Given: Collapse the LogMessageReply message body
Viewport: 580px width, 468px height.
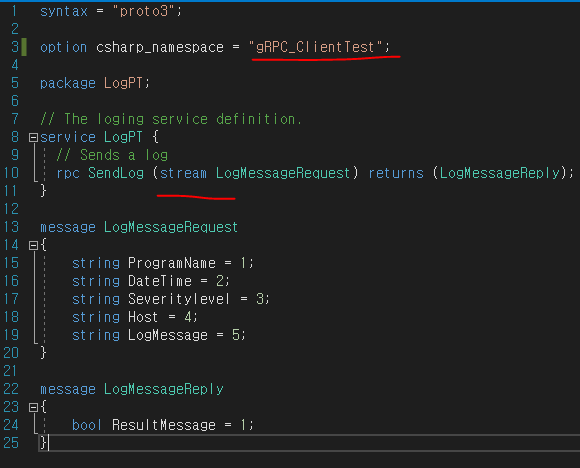Looking at the screenshot, I should point(33,408).
